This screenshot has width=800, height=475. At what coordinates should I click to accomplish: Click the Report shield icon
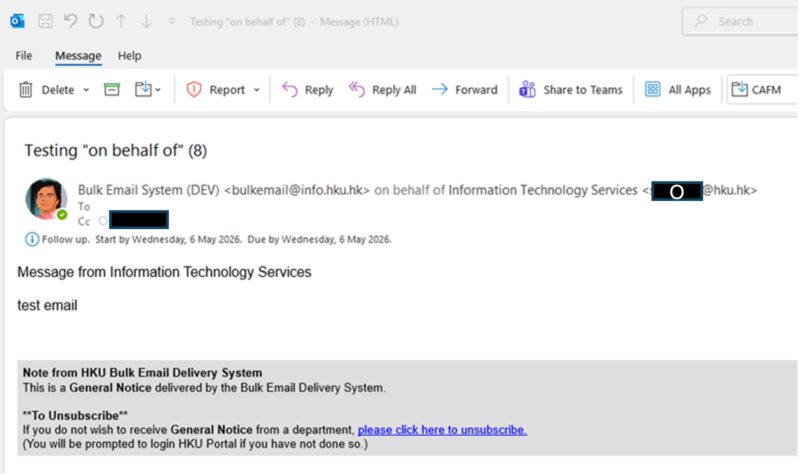(x=194, y=90)
